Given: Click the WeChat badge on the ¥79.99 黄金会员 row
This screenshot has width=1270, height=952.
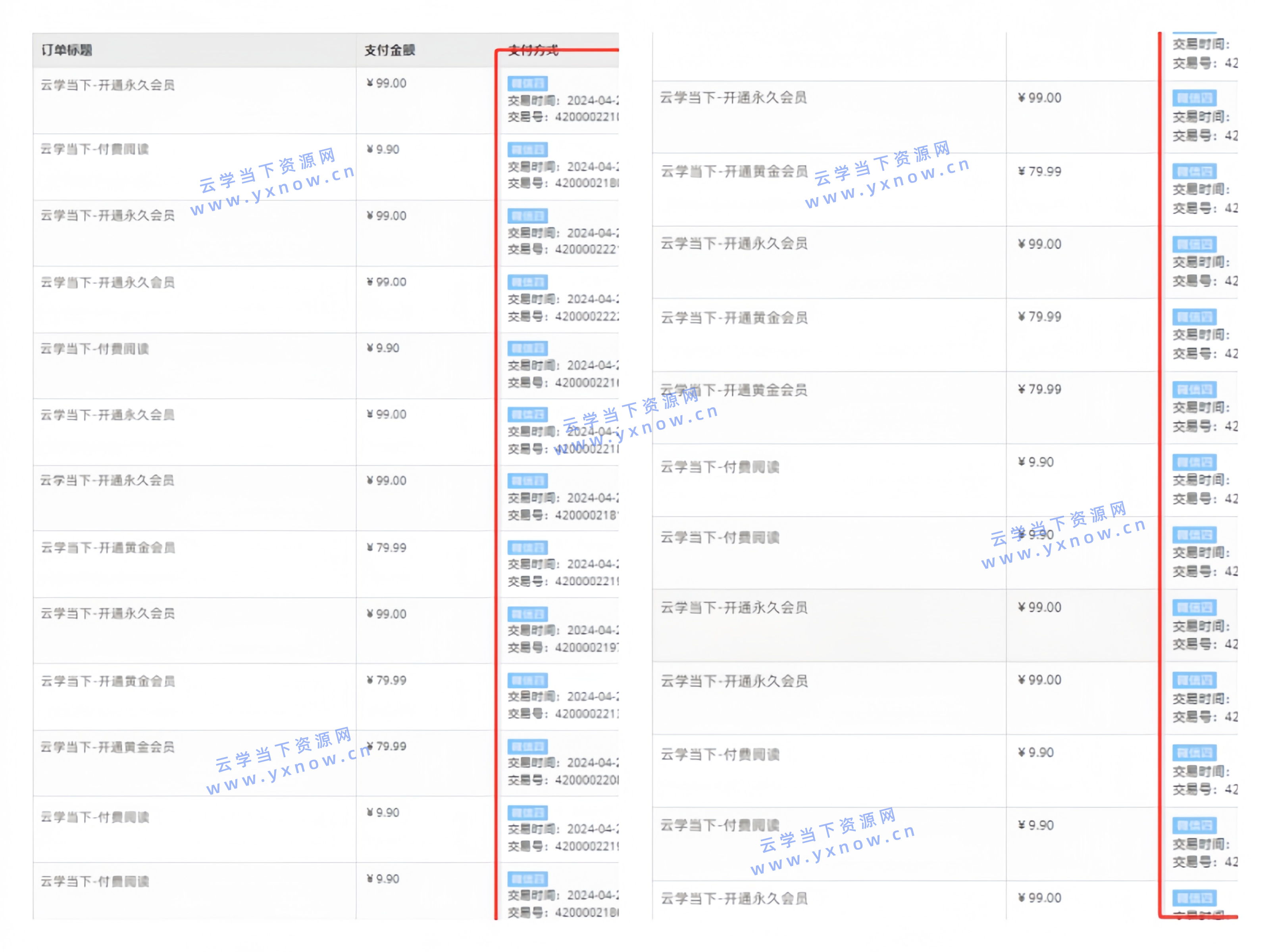Looking at the screenshot, I should 527,548.
